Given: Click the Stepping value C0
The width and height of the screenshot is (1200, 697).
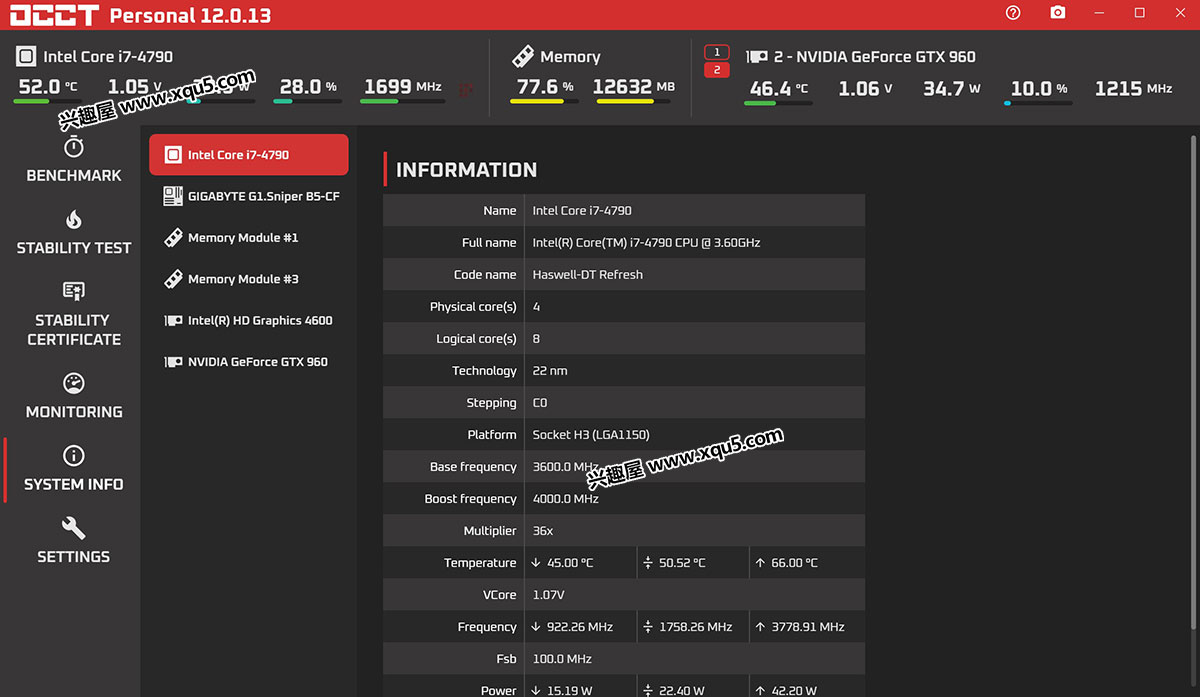Looking at the screenshot, I should 540,402.
